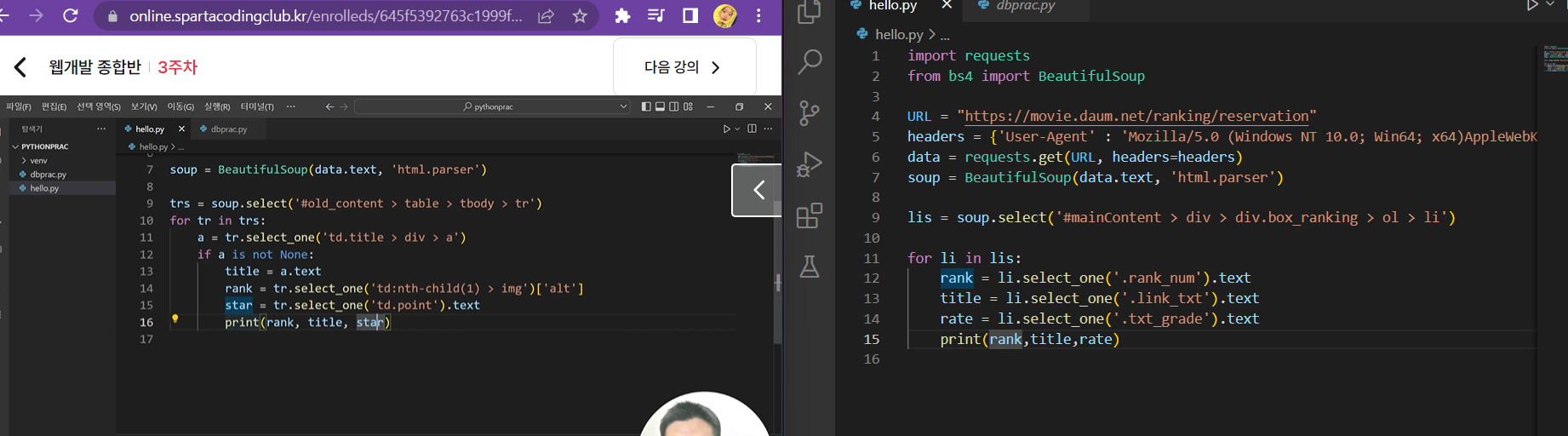Open 편집(E) menu in video VS Code
Image resolution: width=1568 pixels, height=436 pixels.
[54, 106]
